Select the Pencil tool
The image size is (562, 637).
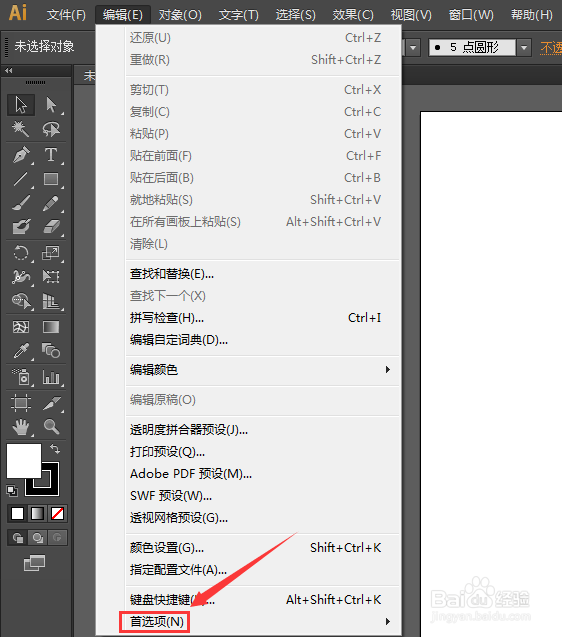[x=51, y=203]
